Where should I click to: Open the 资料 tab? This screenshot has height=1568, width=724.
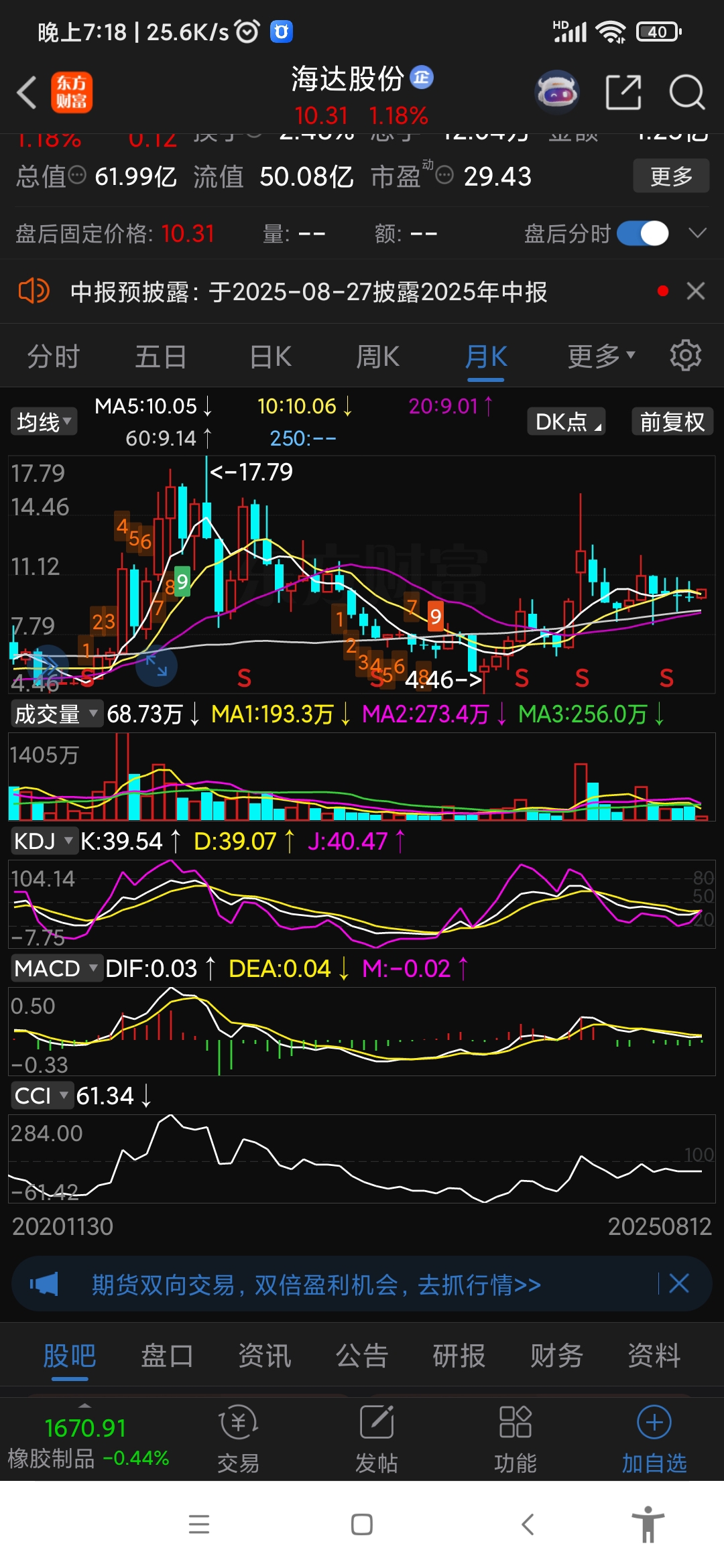pyautogui.click(x=654, y=1356)
